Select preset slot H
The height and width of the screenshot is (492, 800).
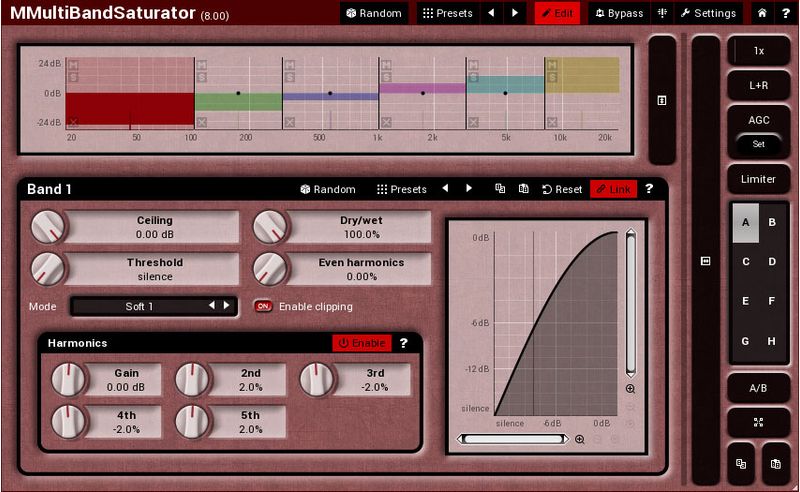click(772, 341)
